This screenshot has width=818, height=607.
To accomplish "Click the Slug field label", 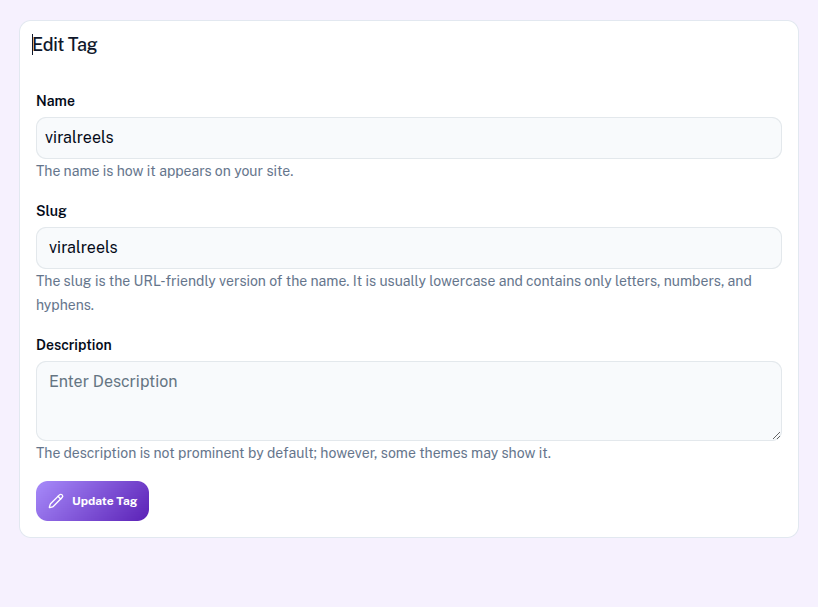I will tap(51, 211).
